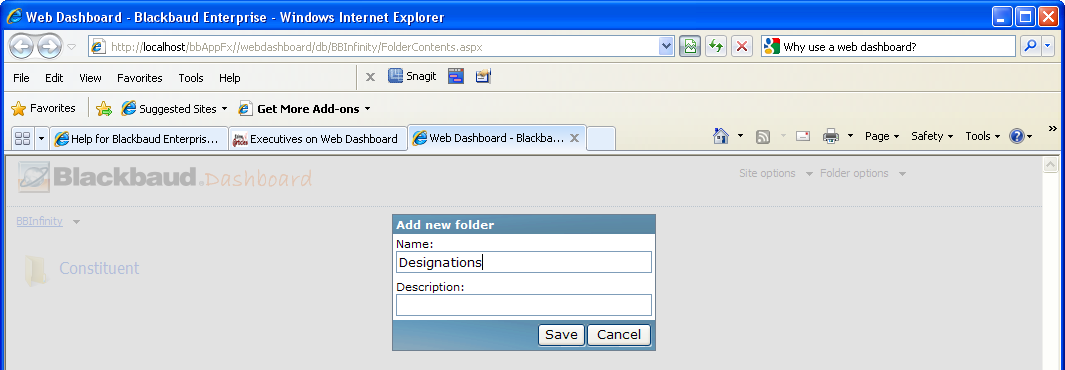Open the Edit menu

(54, 78)
